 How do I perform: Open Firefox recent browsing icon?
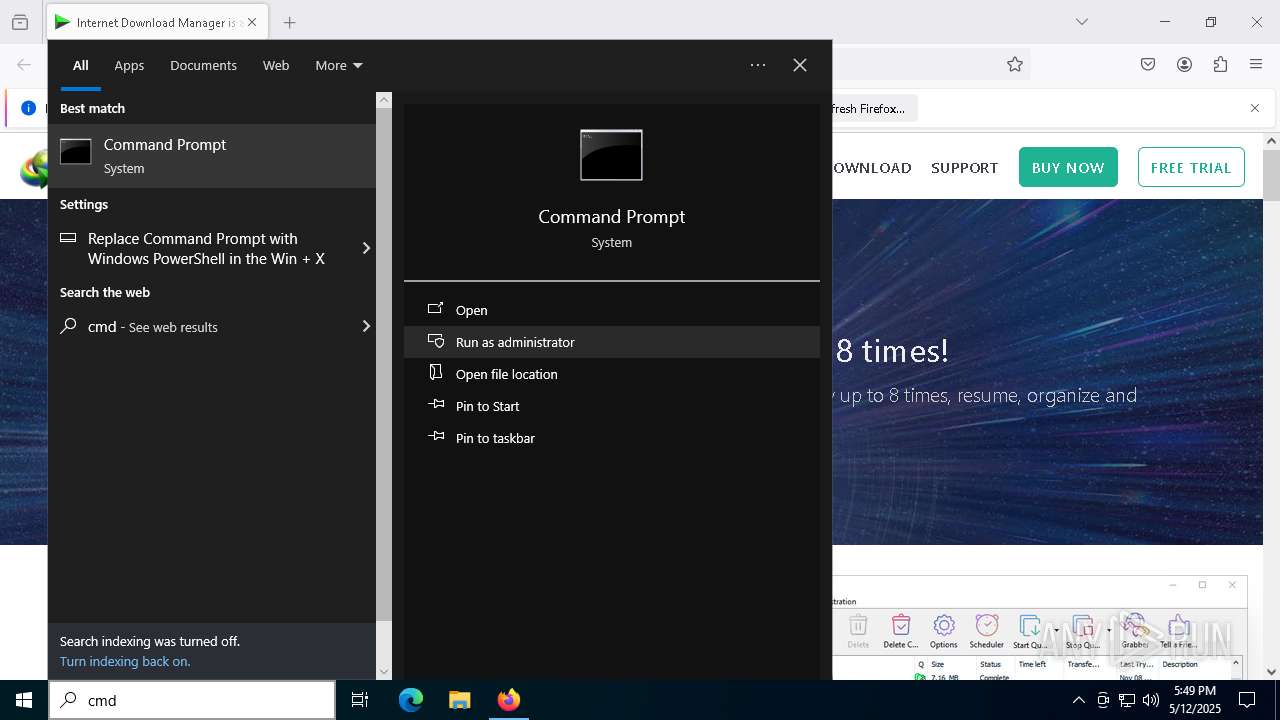pyautogui.click(x=20, y=22)
